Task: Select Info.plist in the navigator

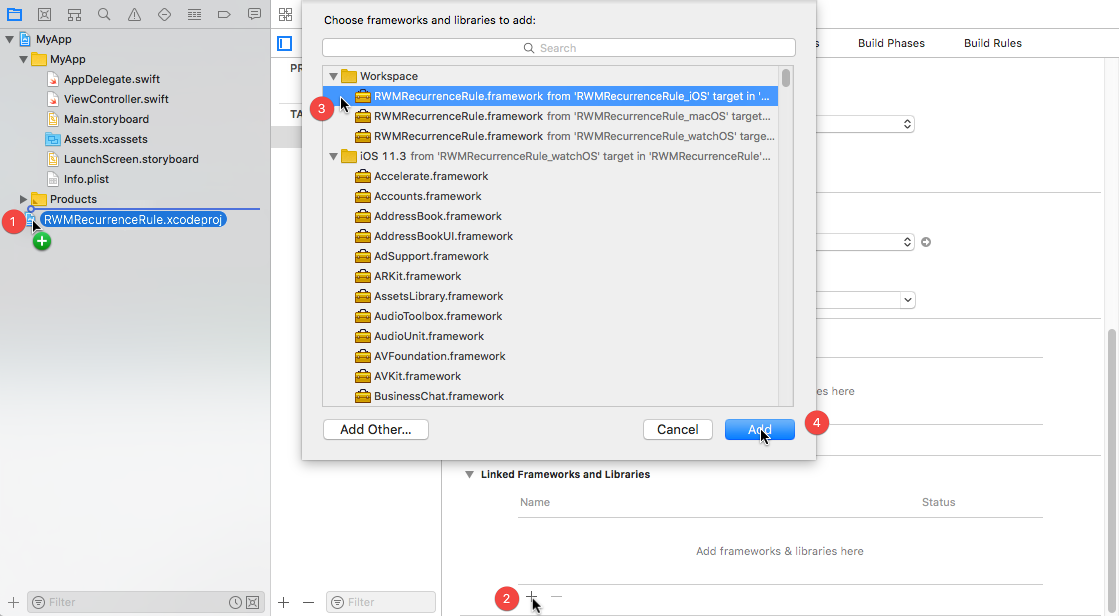Action: point(86,179)
